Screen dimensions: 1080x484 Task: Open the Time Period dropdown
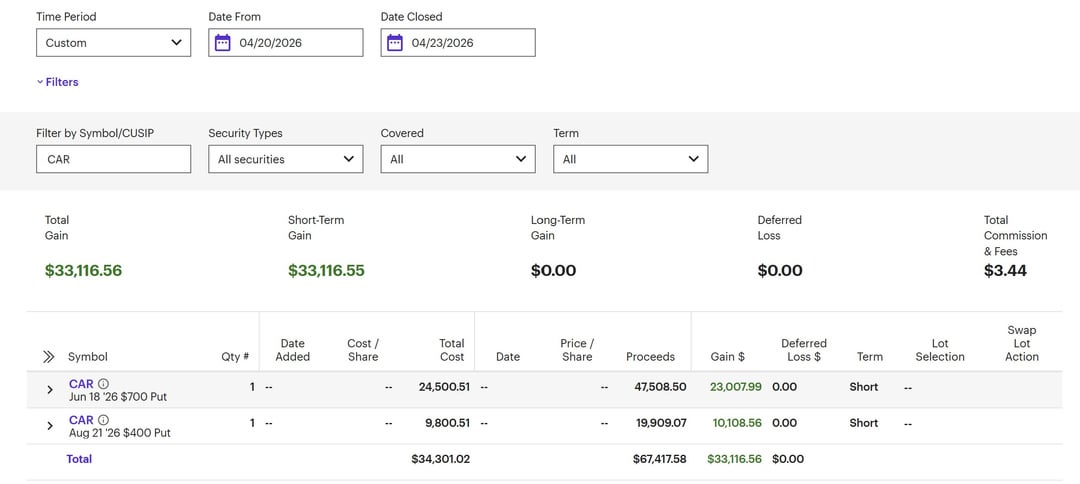click(x=113, y=43)
